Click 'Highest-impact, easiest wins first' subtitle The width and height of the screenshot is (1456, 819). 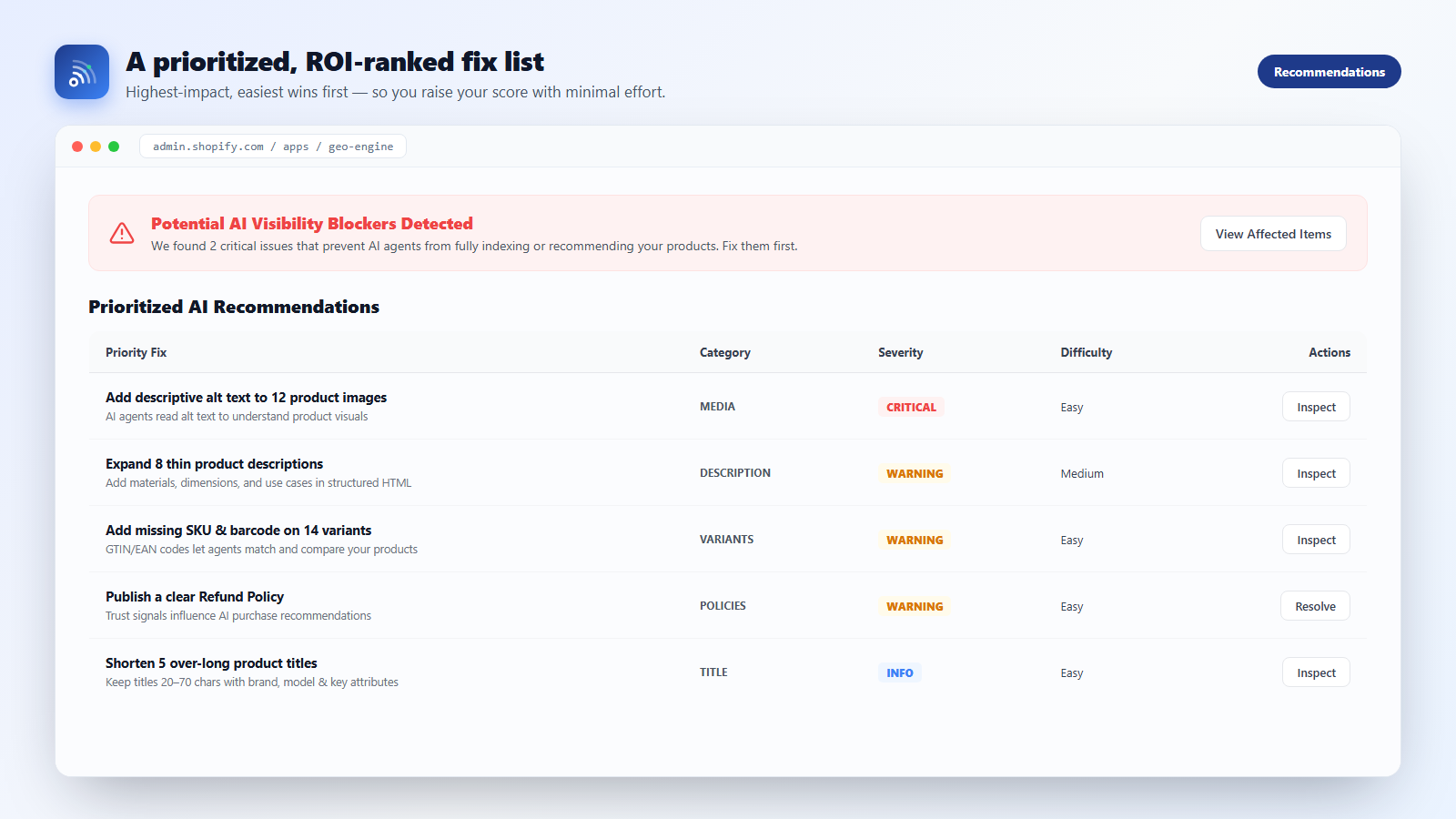click(x=395, y=92)
